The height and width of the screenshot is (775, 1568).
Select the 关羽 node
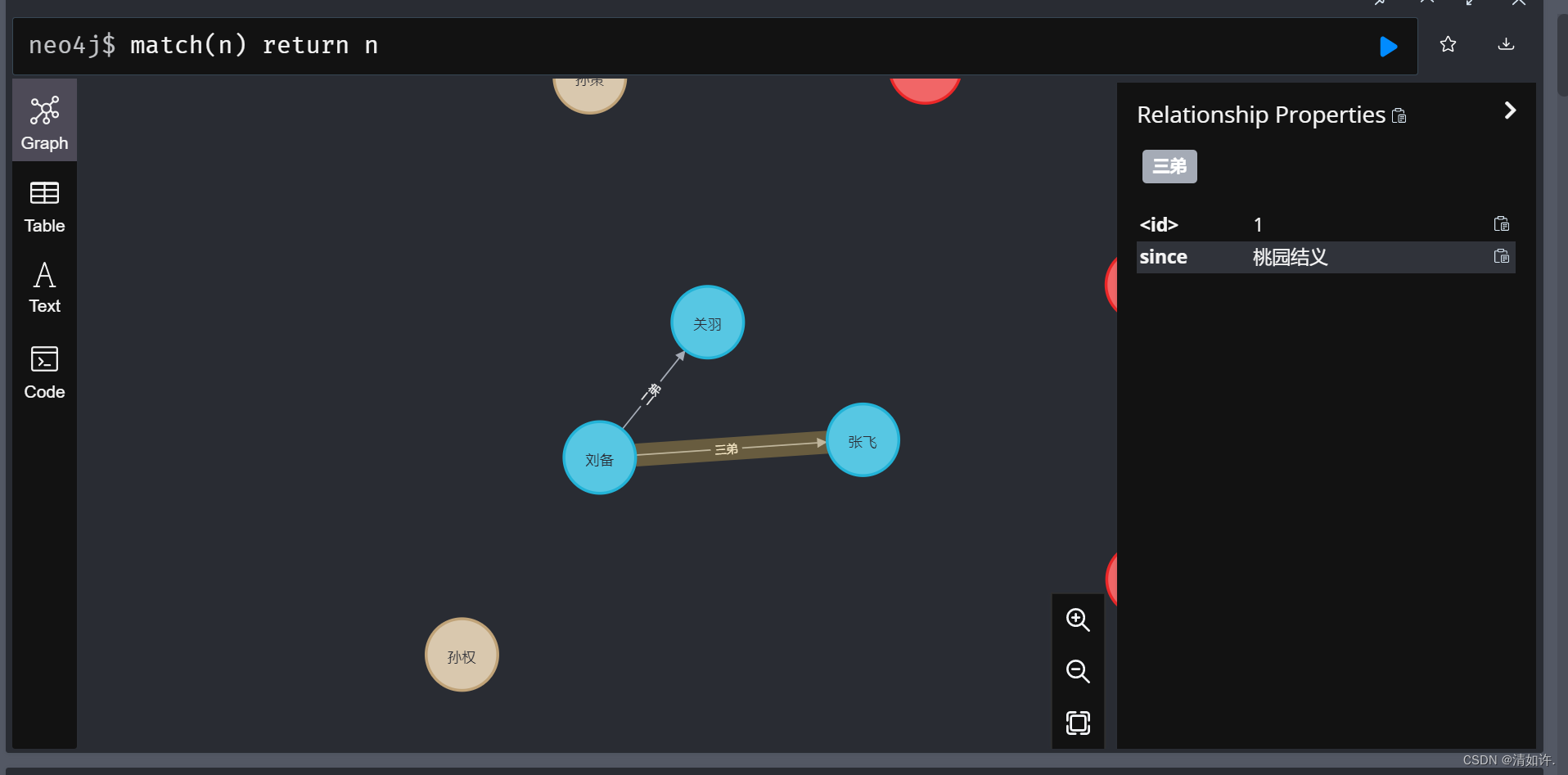coord(707,322)
